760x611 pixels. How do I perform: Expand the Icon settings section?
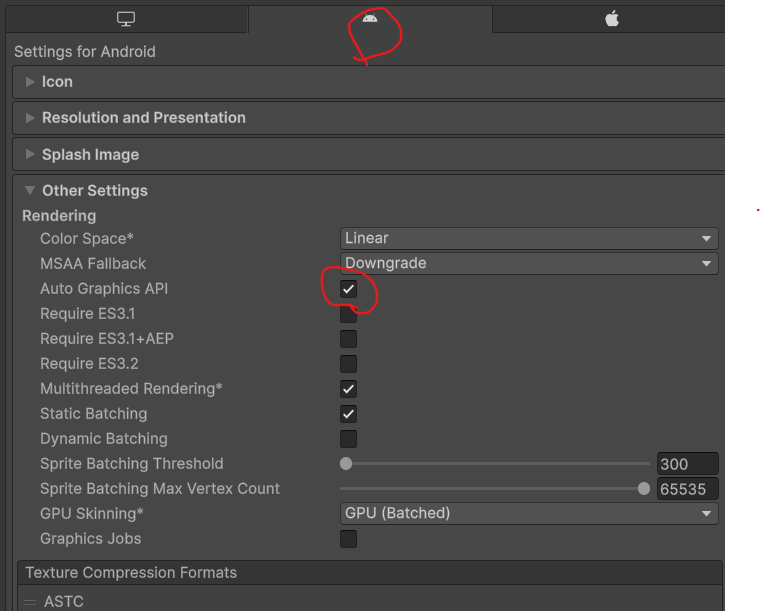[56, 82]
